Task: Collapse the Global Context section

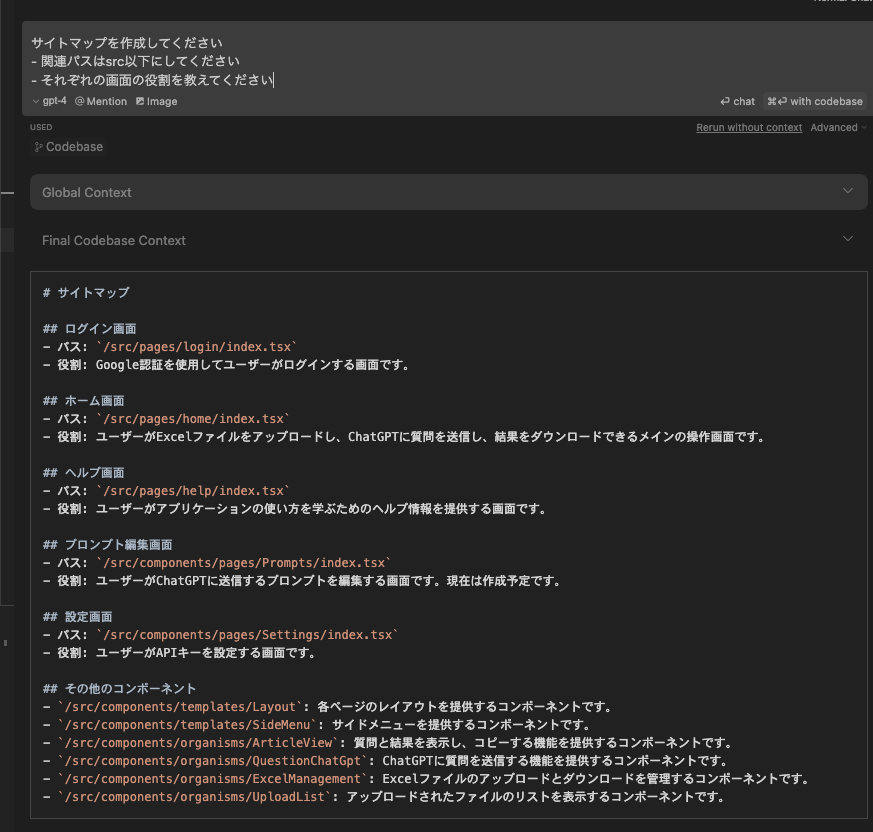Action: point(849,191)
